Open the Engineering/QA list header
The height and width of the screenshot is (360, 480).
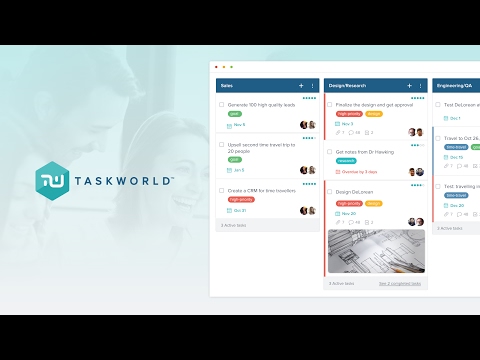456,86
